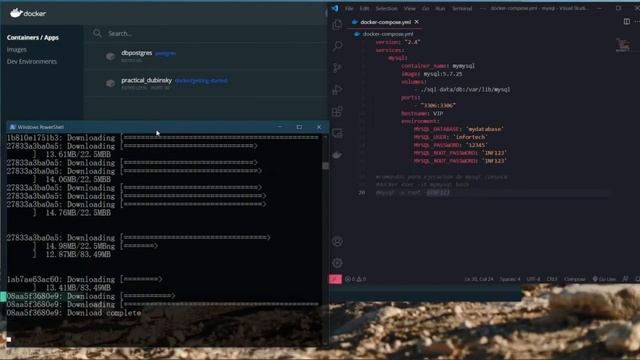Close the docker-compose.yml editor tab
This screenshot has width=640, height=360.
pos(417,22)
